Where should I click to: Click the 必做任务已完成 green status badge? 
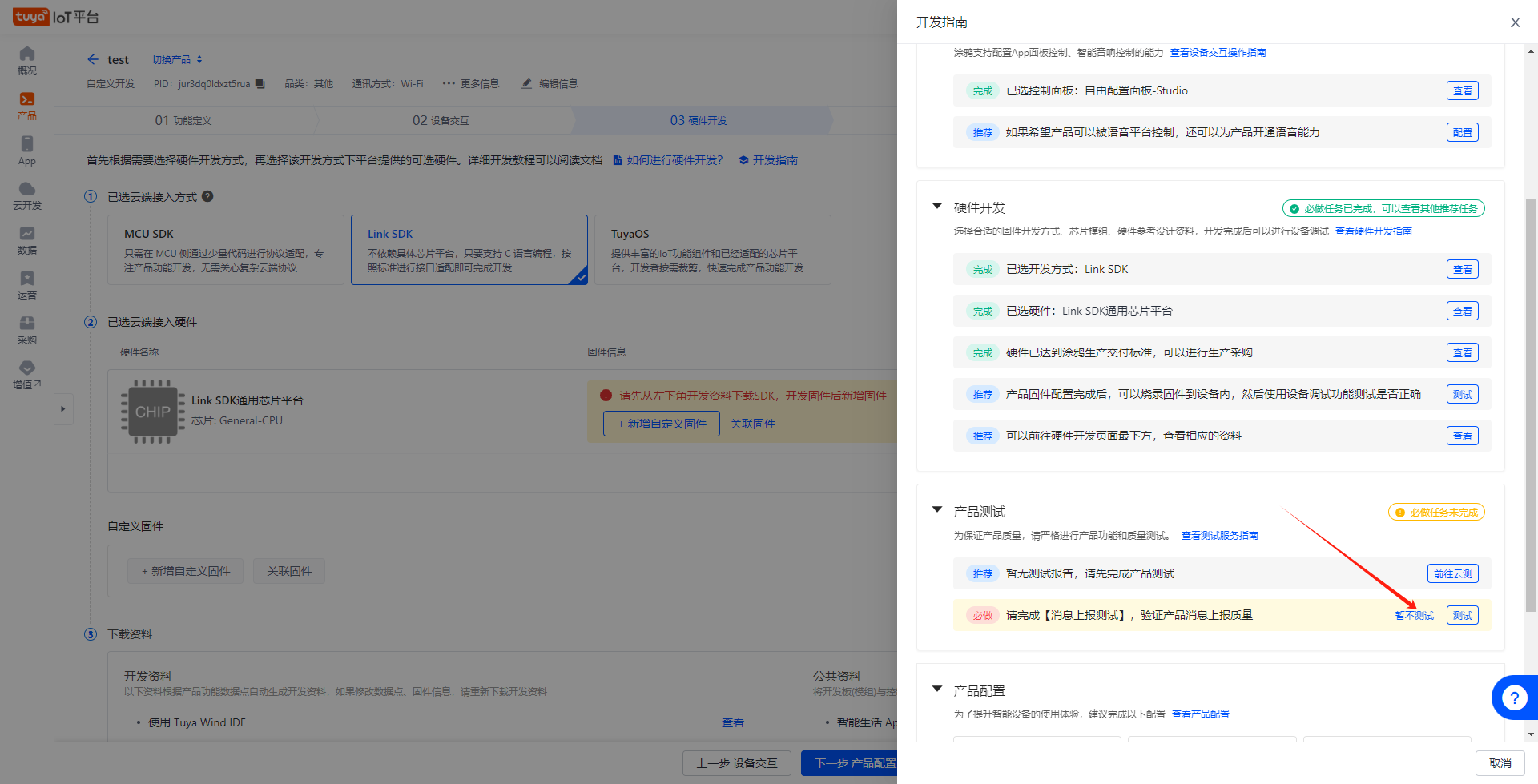1383,208
